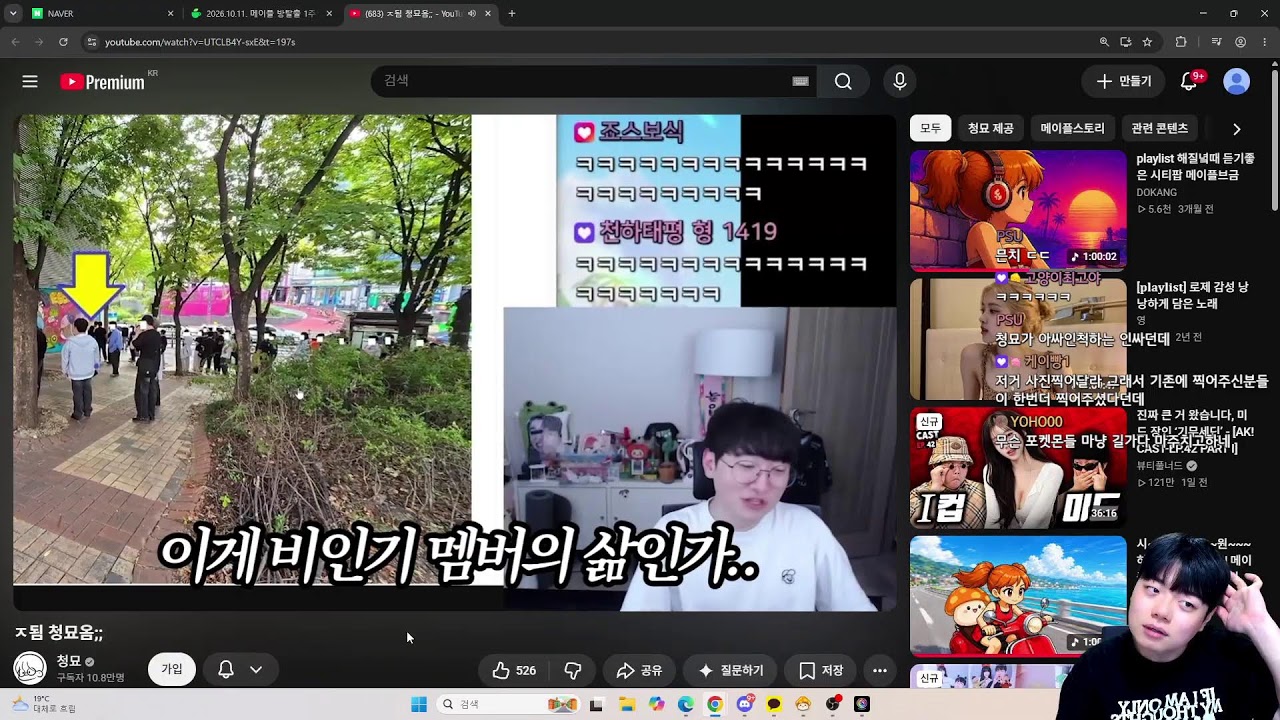The width and height of the screenshot is (1280, 720).
Task: Start voice search with microphone icon
Action: [899, 82]
